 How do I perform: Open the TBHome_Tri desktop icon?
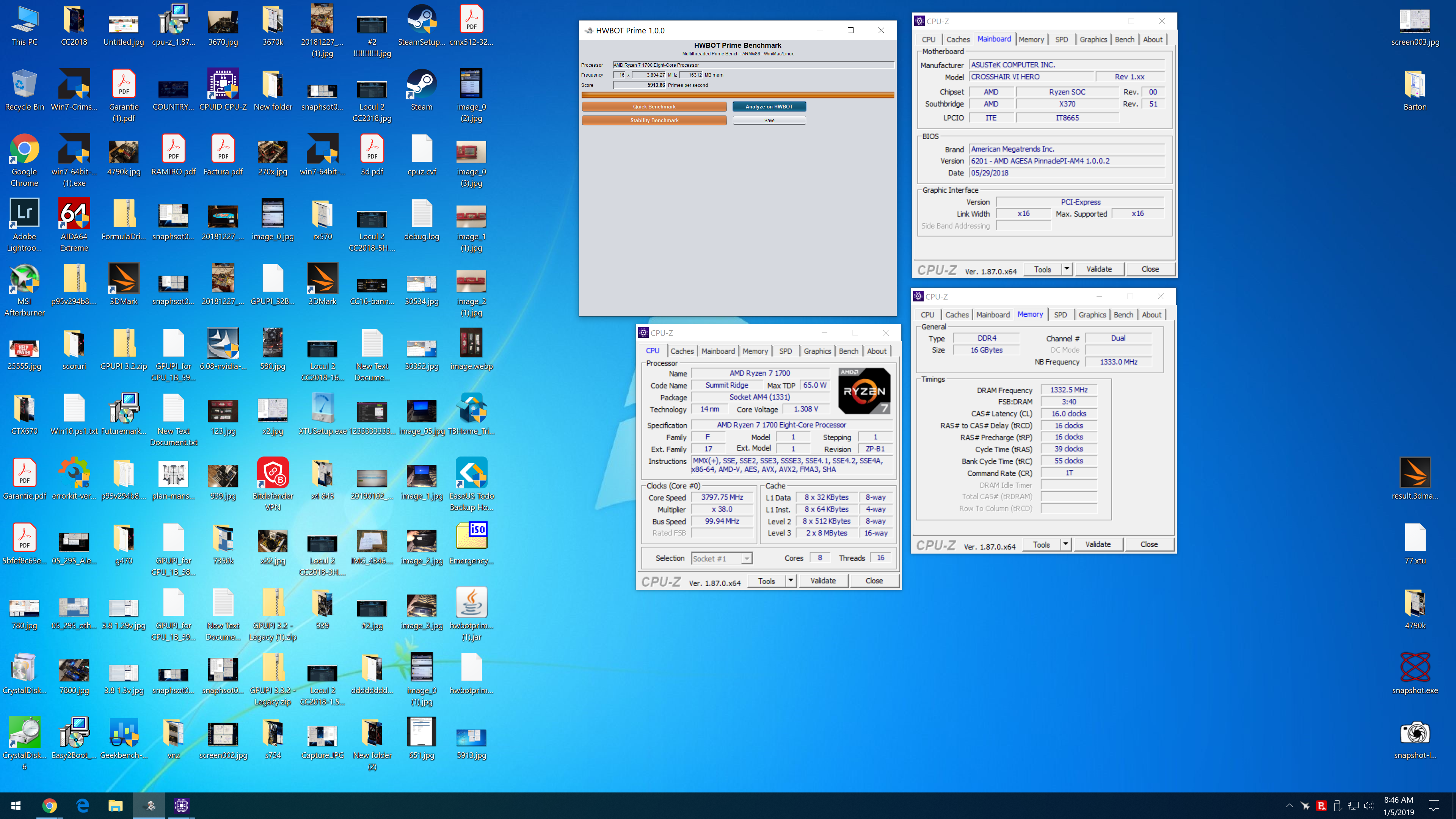[x=471, y=415]
